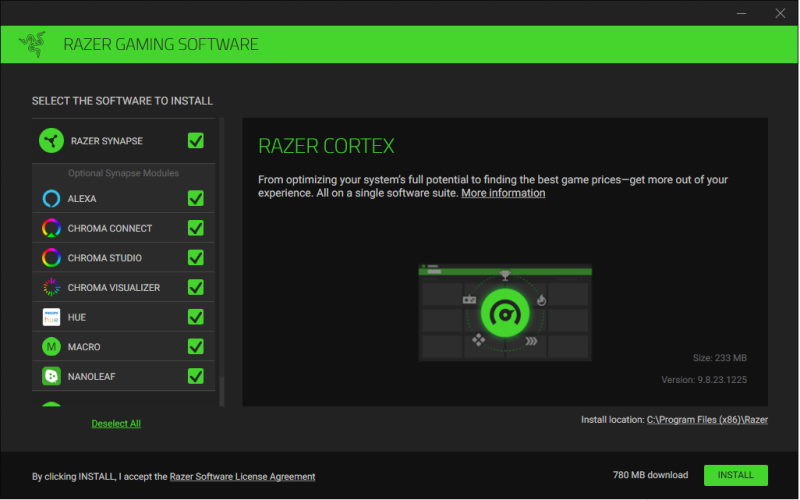This screenshot has width=800, height=500.
Task: Click the Razer snake logo in header
Action: click(x=32, y=44)
